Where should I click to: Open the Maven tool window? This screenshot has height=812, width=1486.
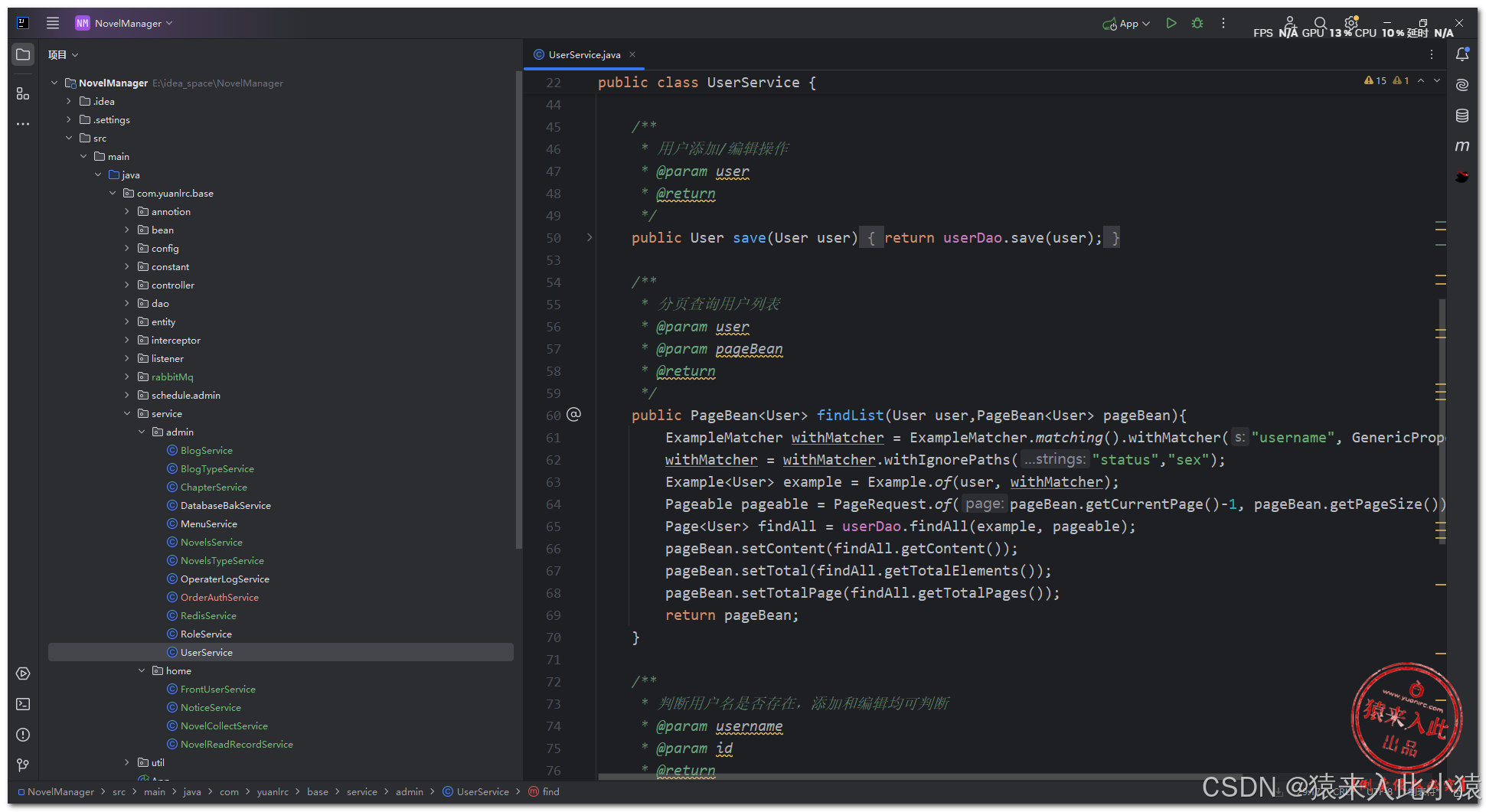tap(1462, 145)
